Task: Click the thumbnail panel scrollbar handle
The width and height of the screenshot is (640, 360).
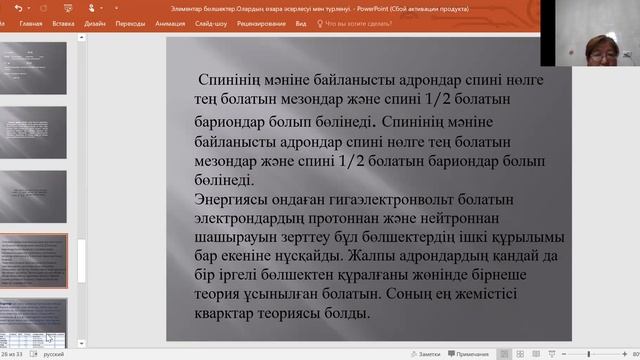Action: pos(81,260)
